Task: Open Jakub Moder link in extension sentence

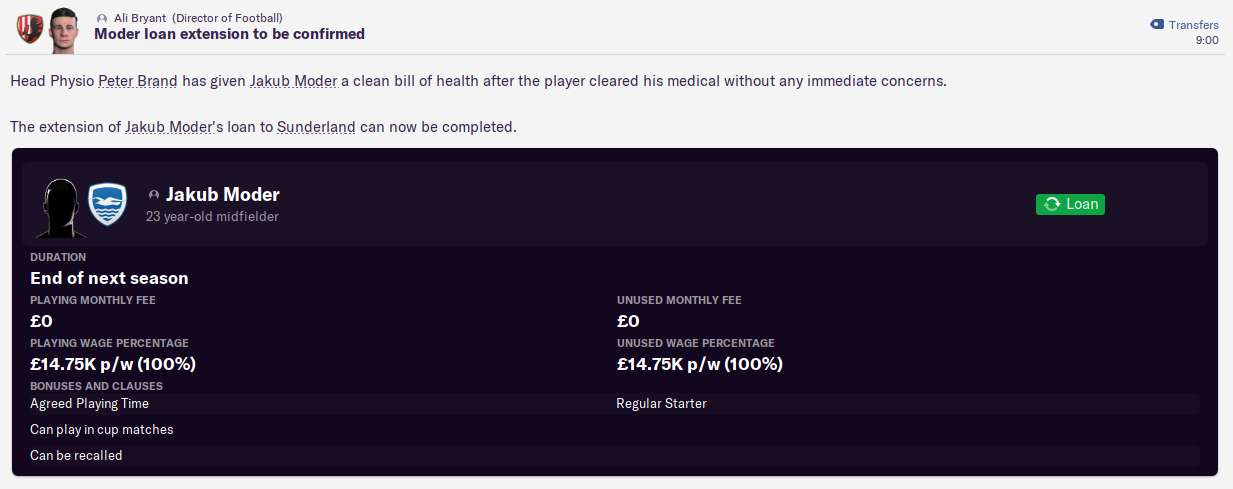Action: tap(169, 128)
